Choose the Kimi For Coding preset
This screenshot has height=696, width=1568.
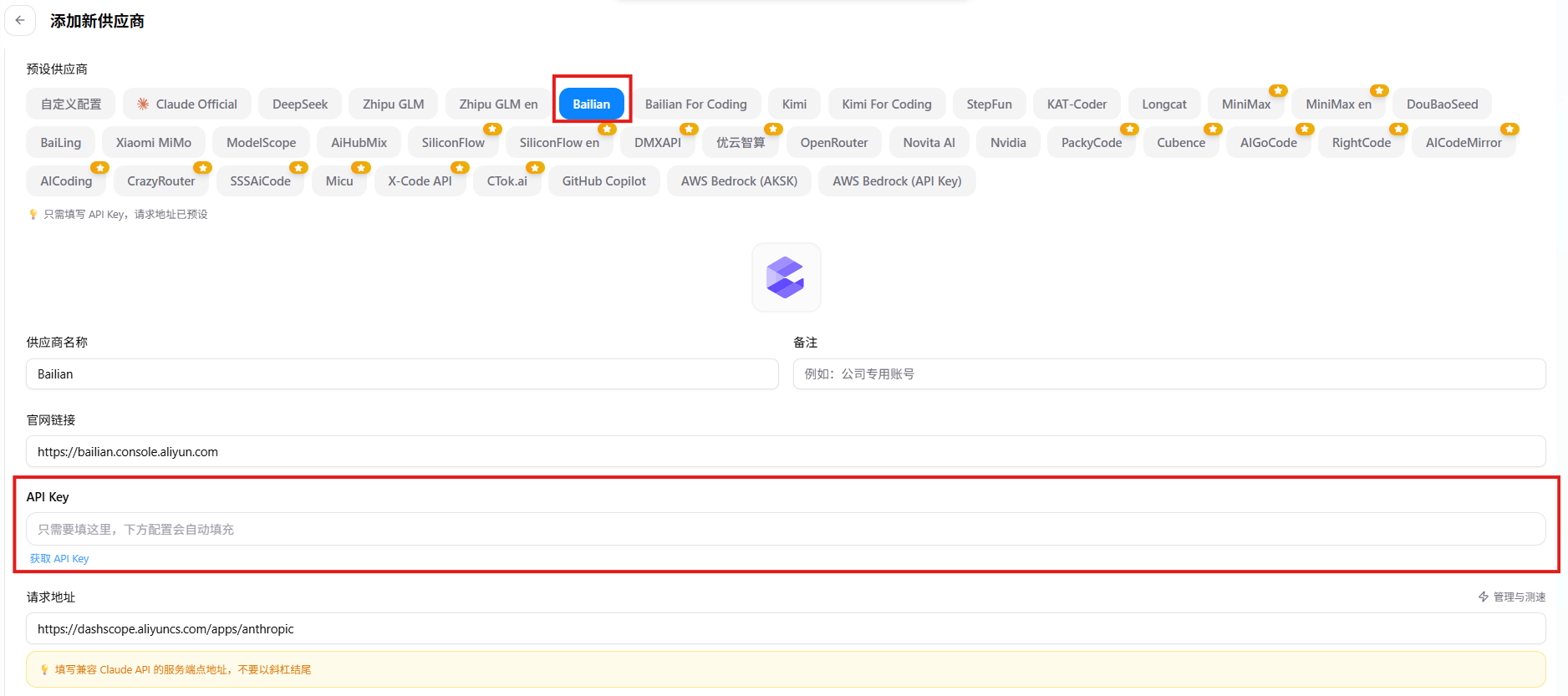pos(887,104)
